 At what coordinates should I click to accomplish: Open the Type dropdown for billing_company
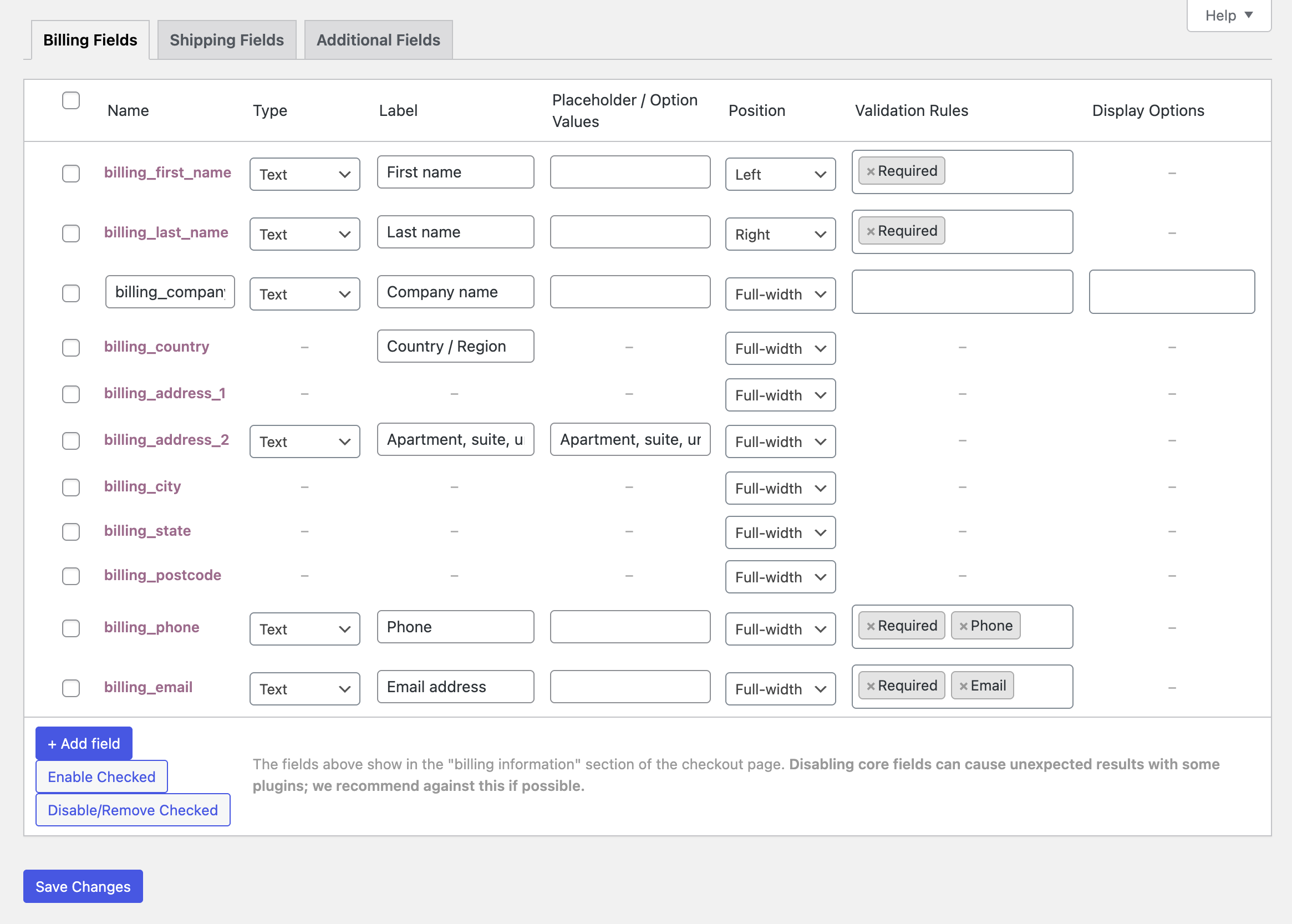[x=304, y=293]
